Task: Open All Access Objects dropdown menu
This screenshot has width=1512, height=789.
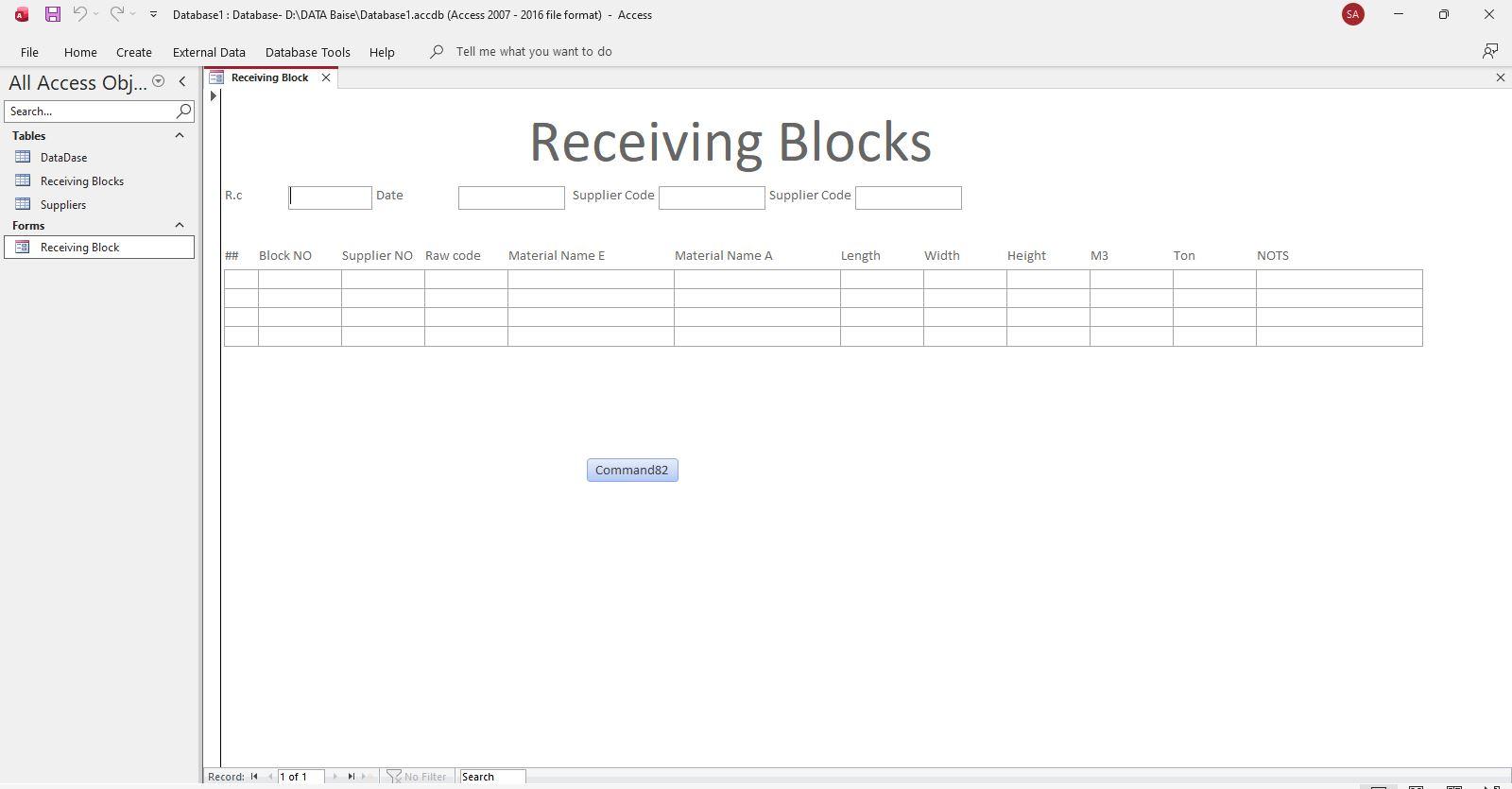Action: (x=159, y=82)
